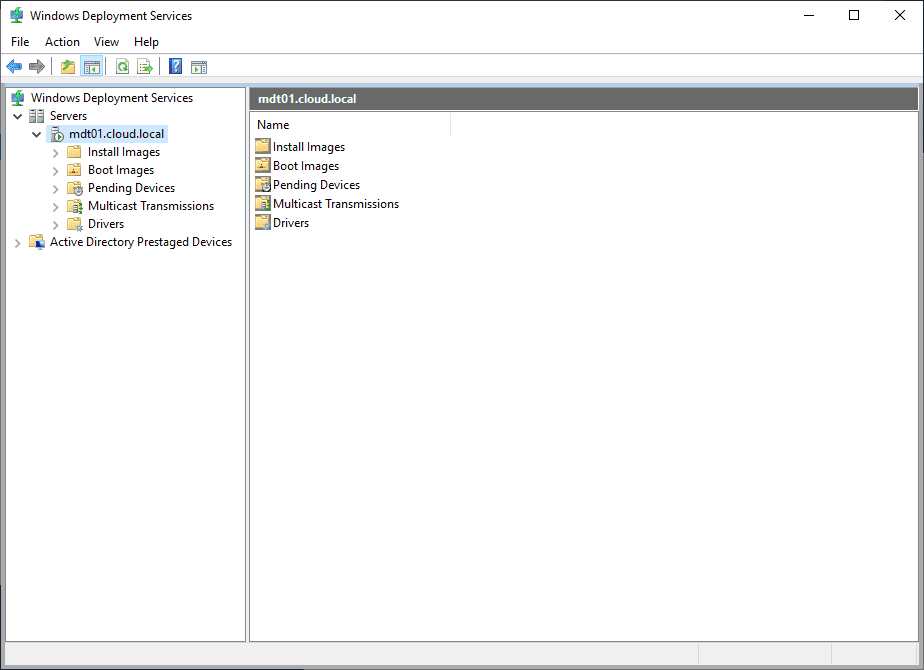The image size is (924, 670).
Task: Click Install Images folder icon in tree
Action: 74,152
